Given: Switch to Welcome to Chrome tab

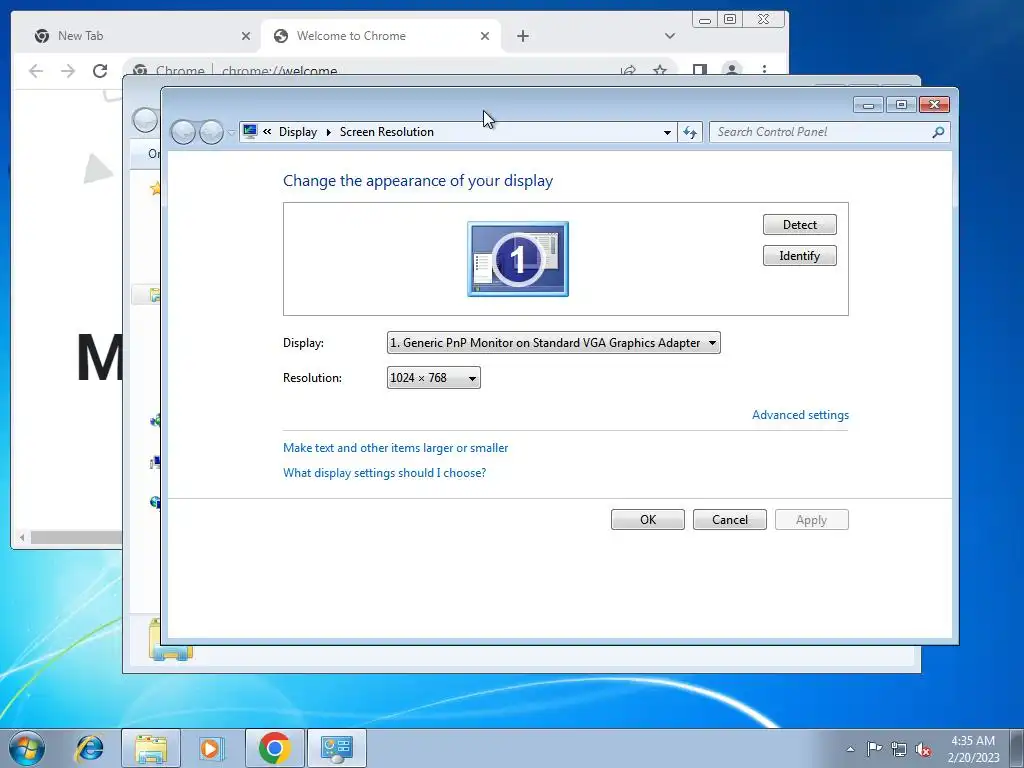Looking at the screenshot, I should click(381, 36).
